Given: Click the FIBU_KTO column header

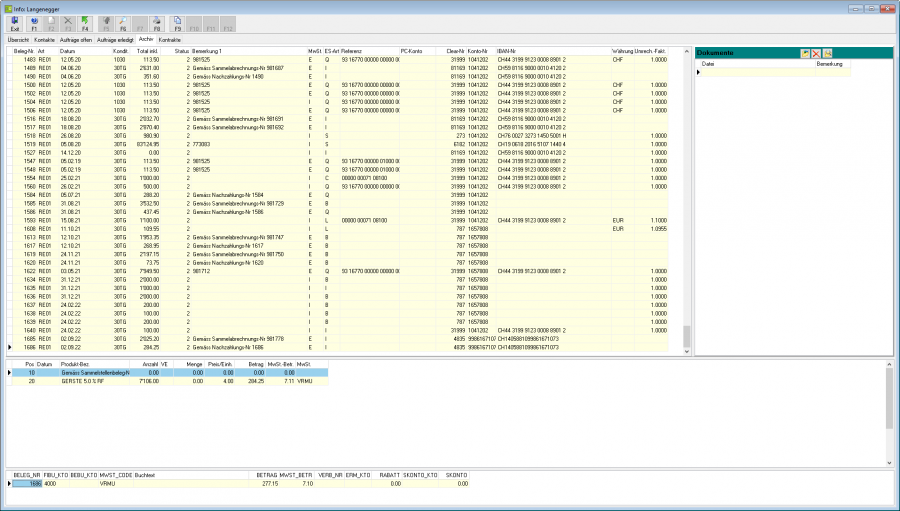Looking at the screenshot, I should [56, 475].
